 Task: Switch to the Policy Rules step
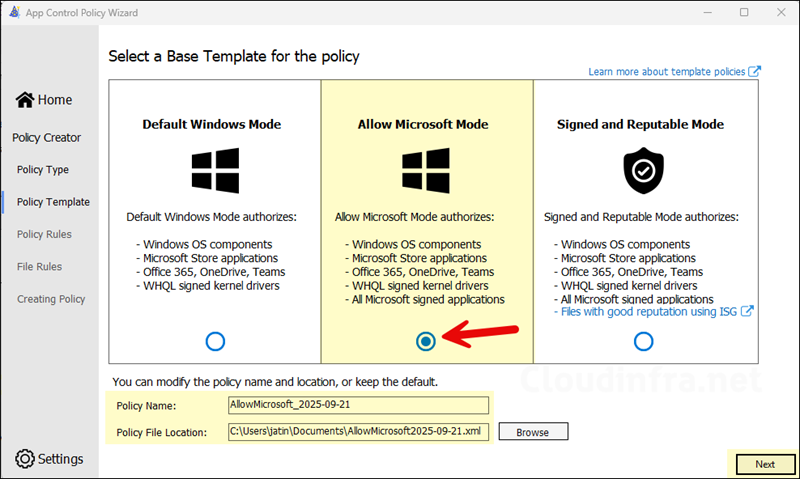point(46,234)
